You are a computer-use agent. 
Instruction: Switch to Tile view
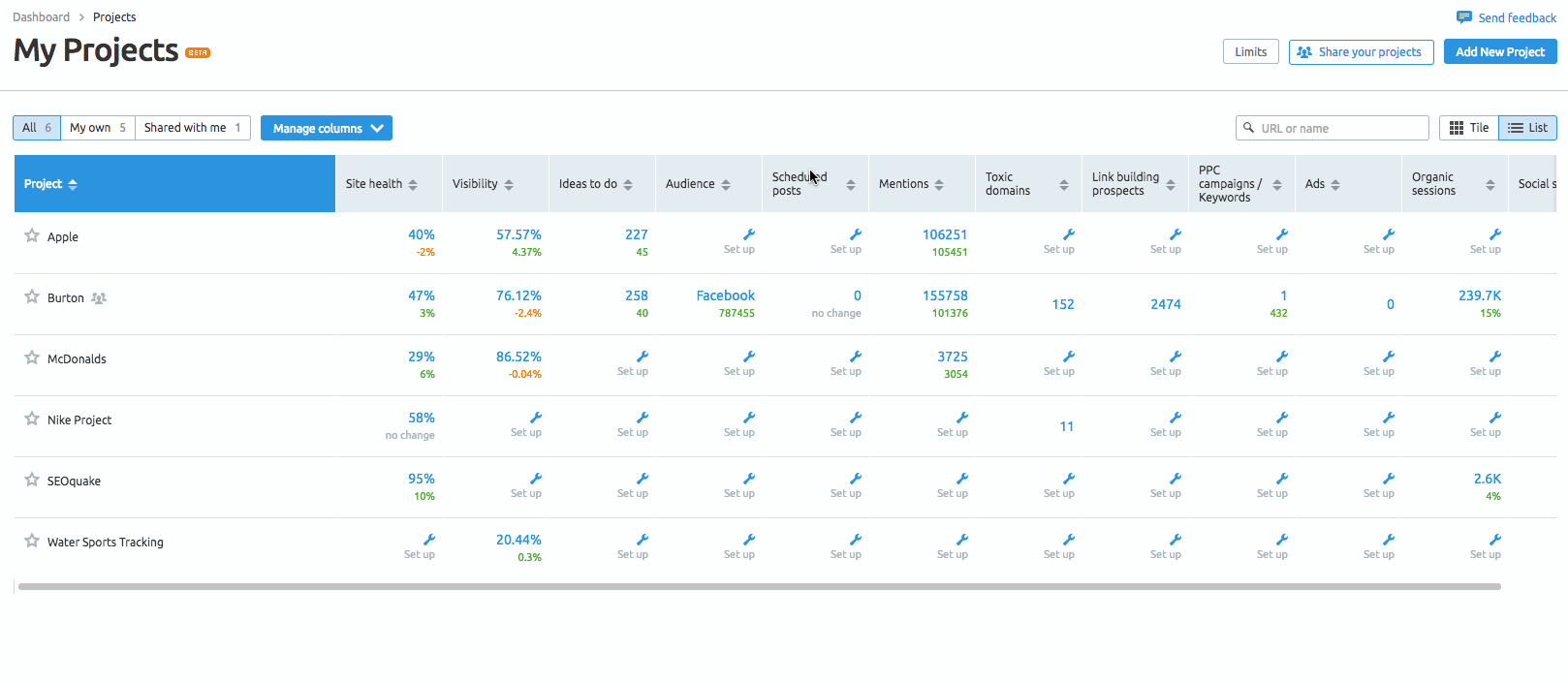(1469, 128)
